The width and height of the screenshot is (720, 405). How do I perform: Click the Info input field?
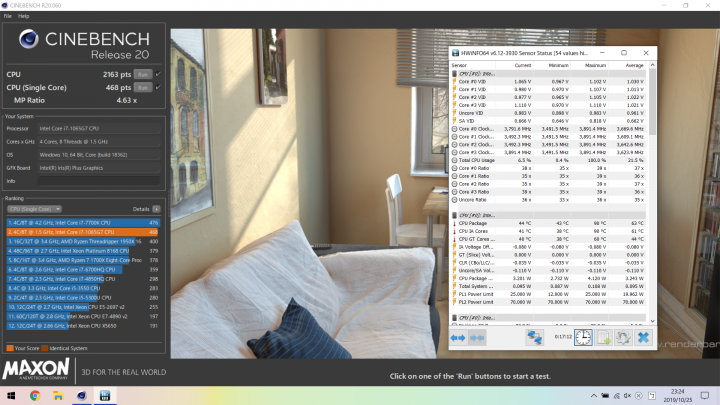[99, 181]
